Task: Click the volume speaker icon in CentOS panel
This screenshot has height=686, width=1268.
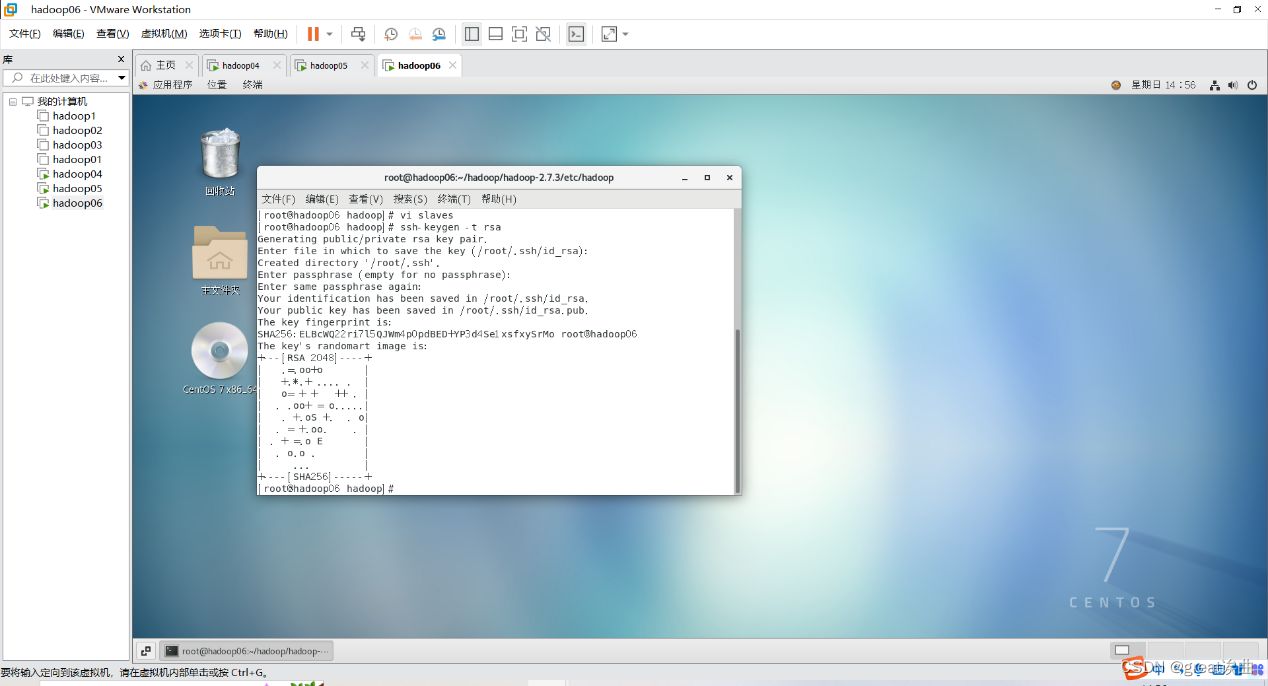Action: (x=1233, y=85)
